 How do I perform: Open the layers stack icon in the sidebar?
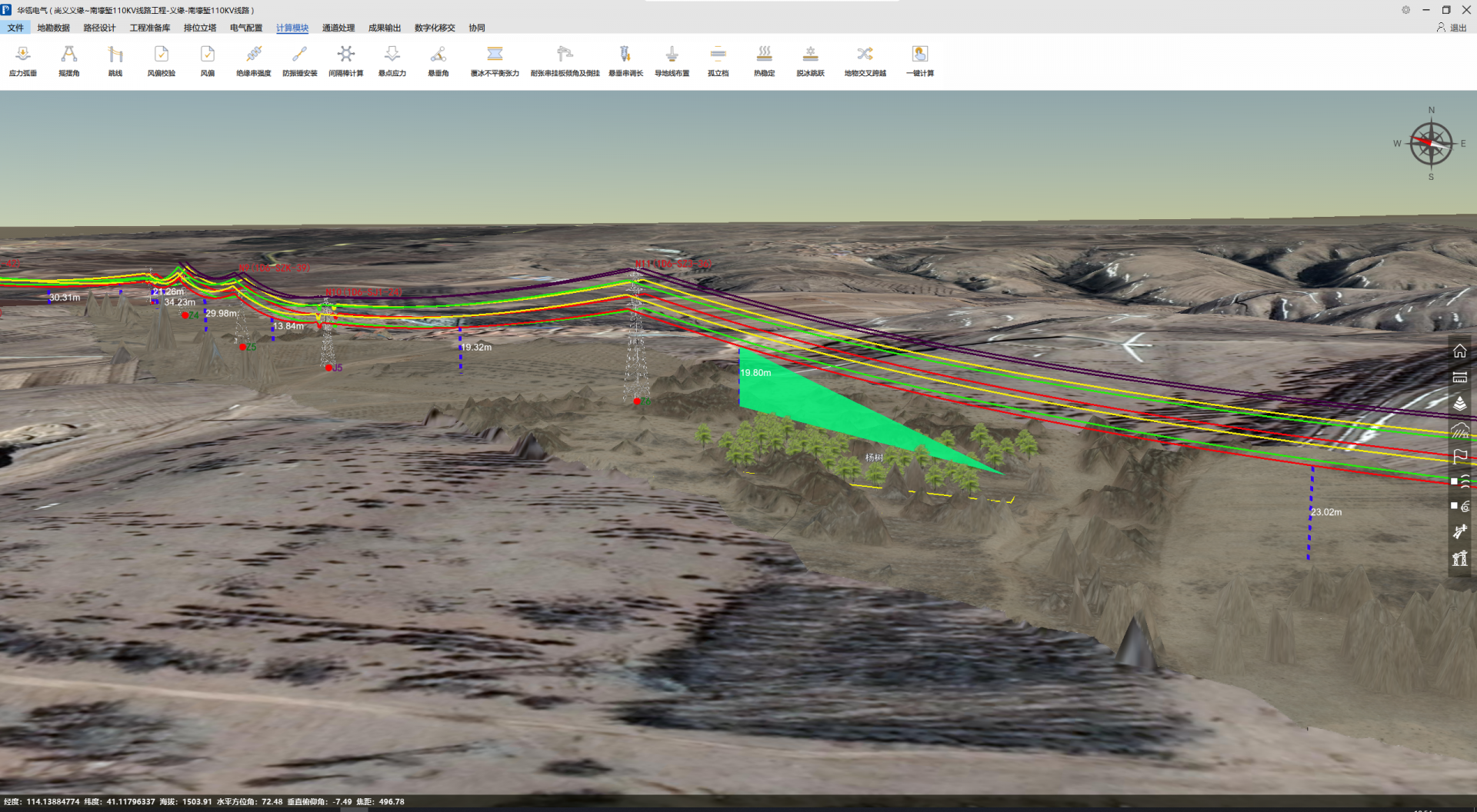1459,404
